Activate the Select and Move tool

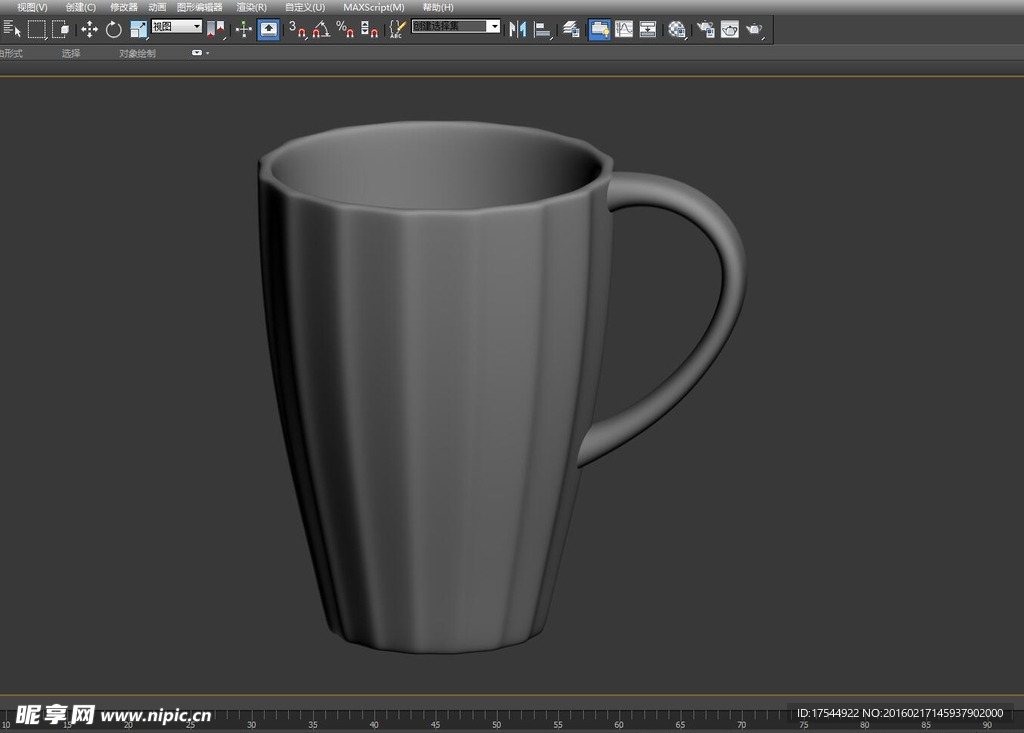89,29
